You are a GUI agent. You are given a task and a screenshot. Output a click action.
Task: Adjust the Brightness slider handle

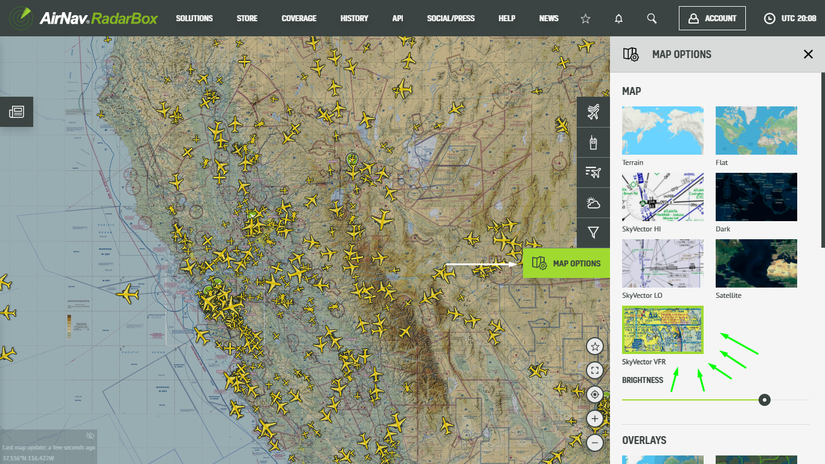(x=765, y=400)
